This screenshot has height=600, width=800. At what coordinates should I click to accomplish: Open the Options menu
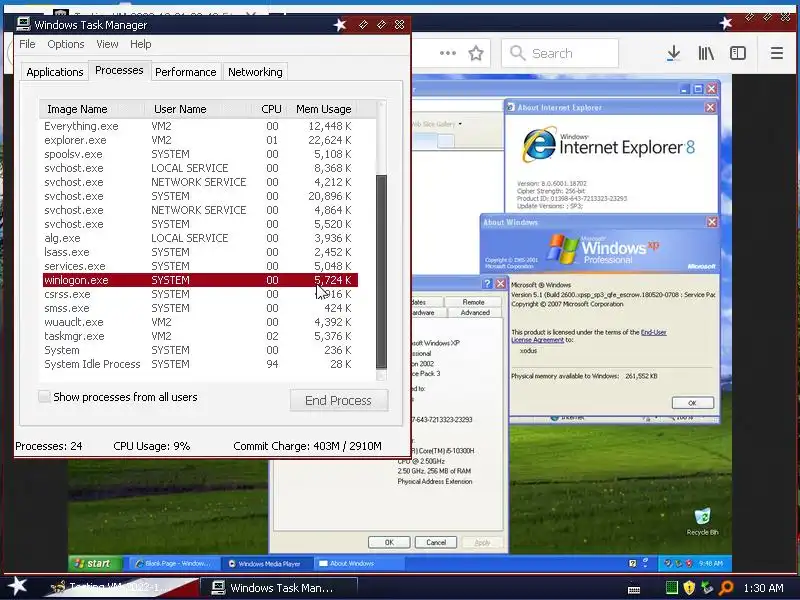tap(66, 44)
